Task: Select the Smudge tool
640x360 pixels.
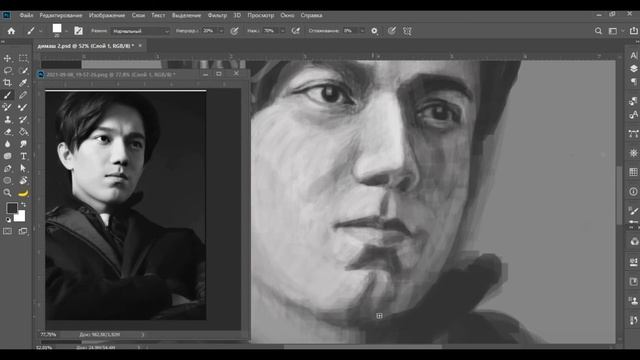Action: click(x=23, y=144)
